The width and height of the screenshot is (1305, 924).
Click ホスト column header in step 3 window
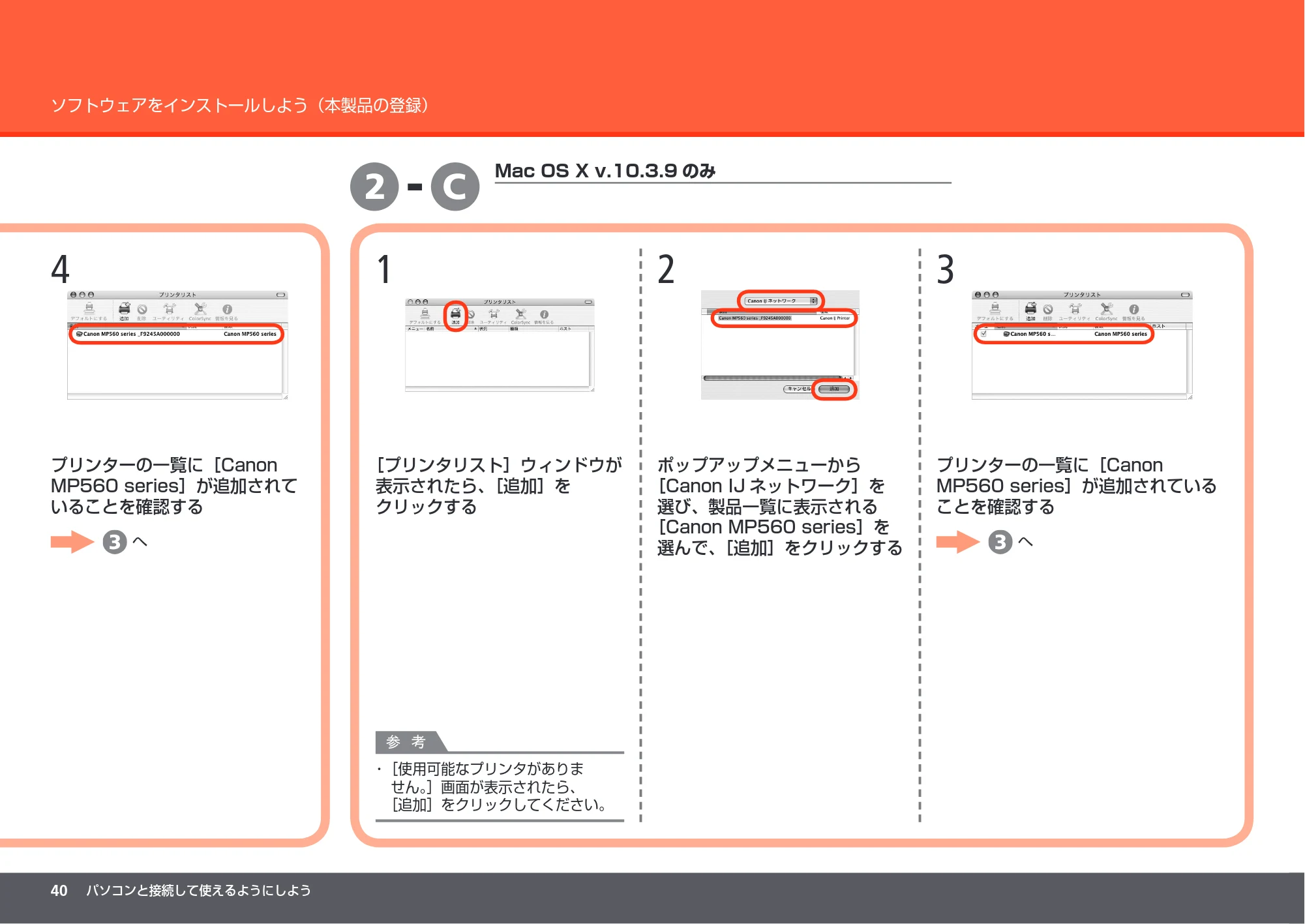pos(1168,326)
